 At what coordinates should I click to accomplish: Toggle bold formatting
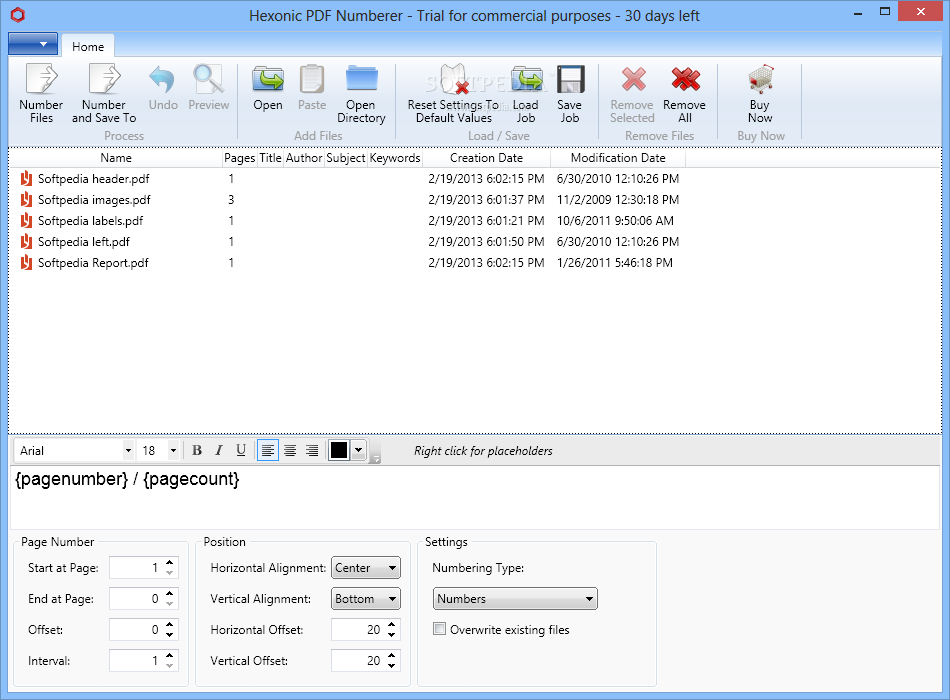pos(197,450)
